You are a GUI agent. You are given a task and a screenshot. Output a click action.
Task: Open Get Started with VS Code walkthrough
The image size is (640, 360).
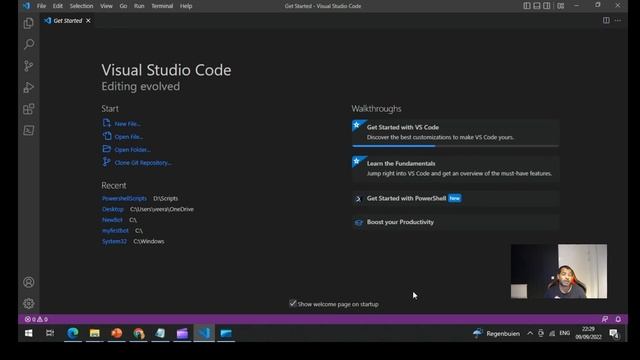point(455,132)
